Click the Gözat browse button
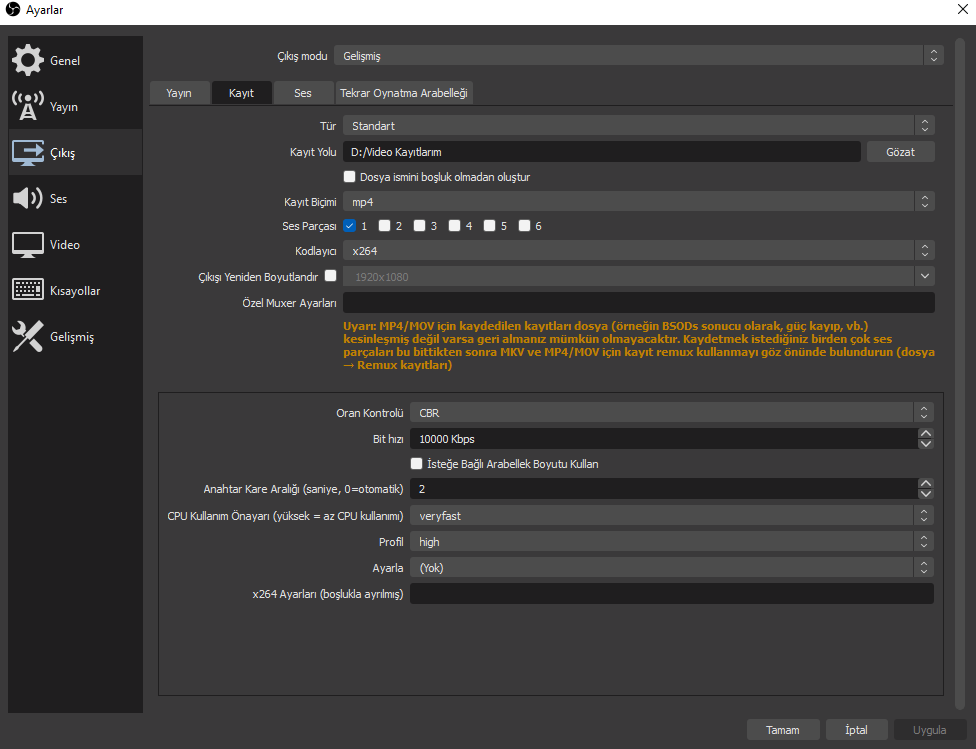976x749 pixels. tap(900, 152)
